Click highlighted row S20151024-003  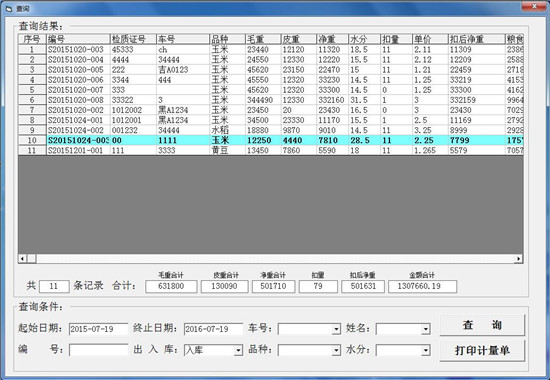point(270,140)
